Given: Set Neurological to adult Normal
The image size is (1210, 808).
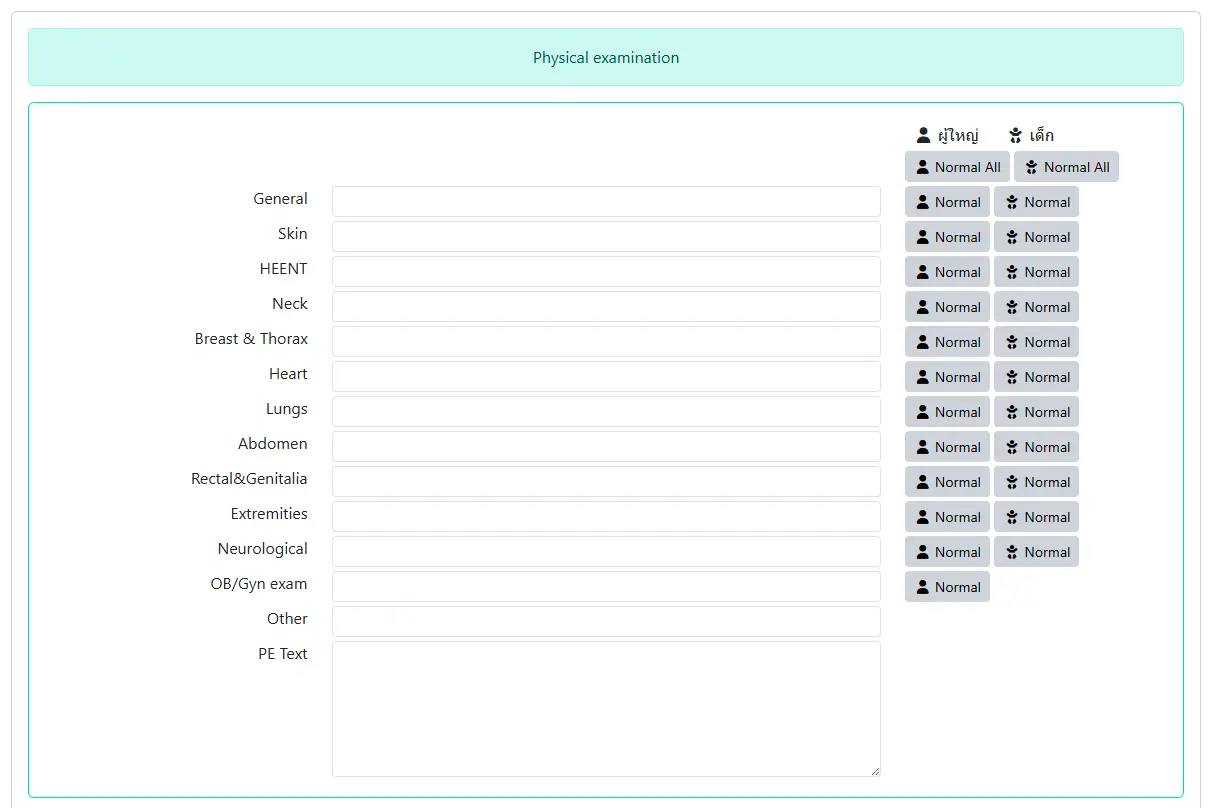Looking at the screenshot, I should pyautogui.click(x=947, y=552).
